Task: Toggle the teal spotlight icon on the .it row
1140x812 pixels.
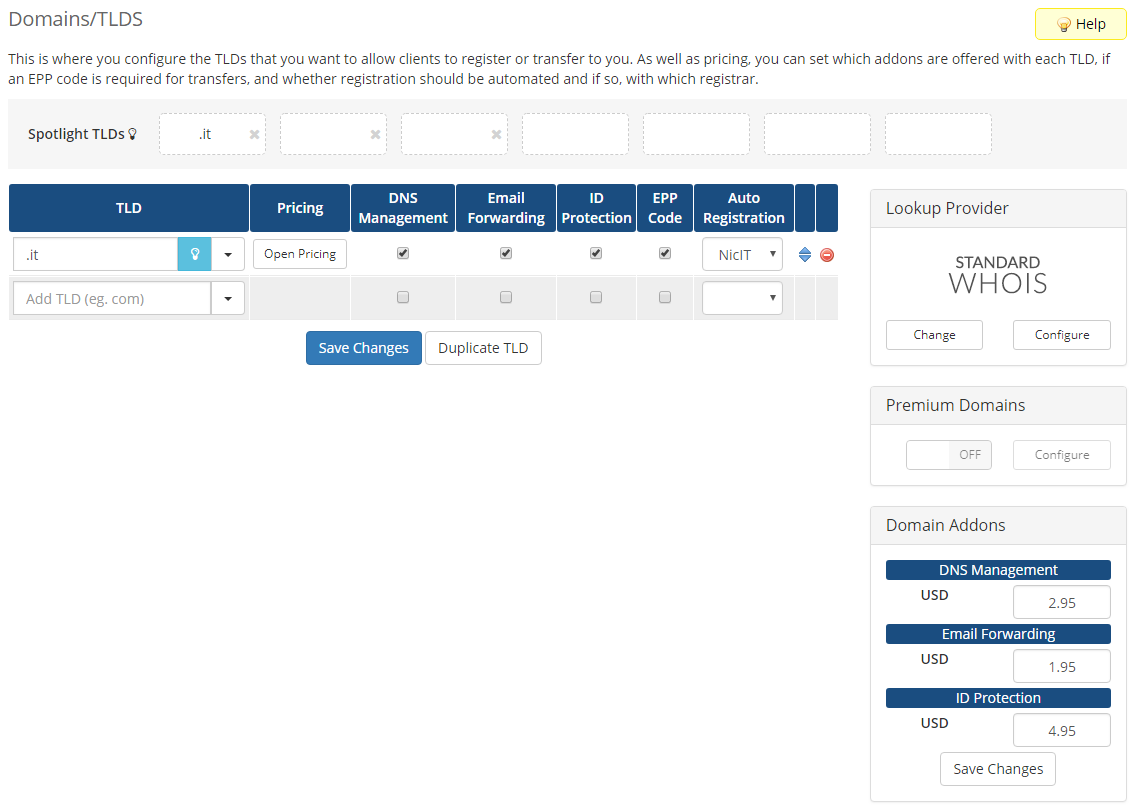Action: [194, 254]
